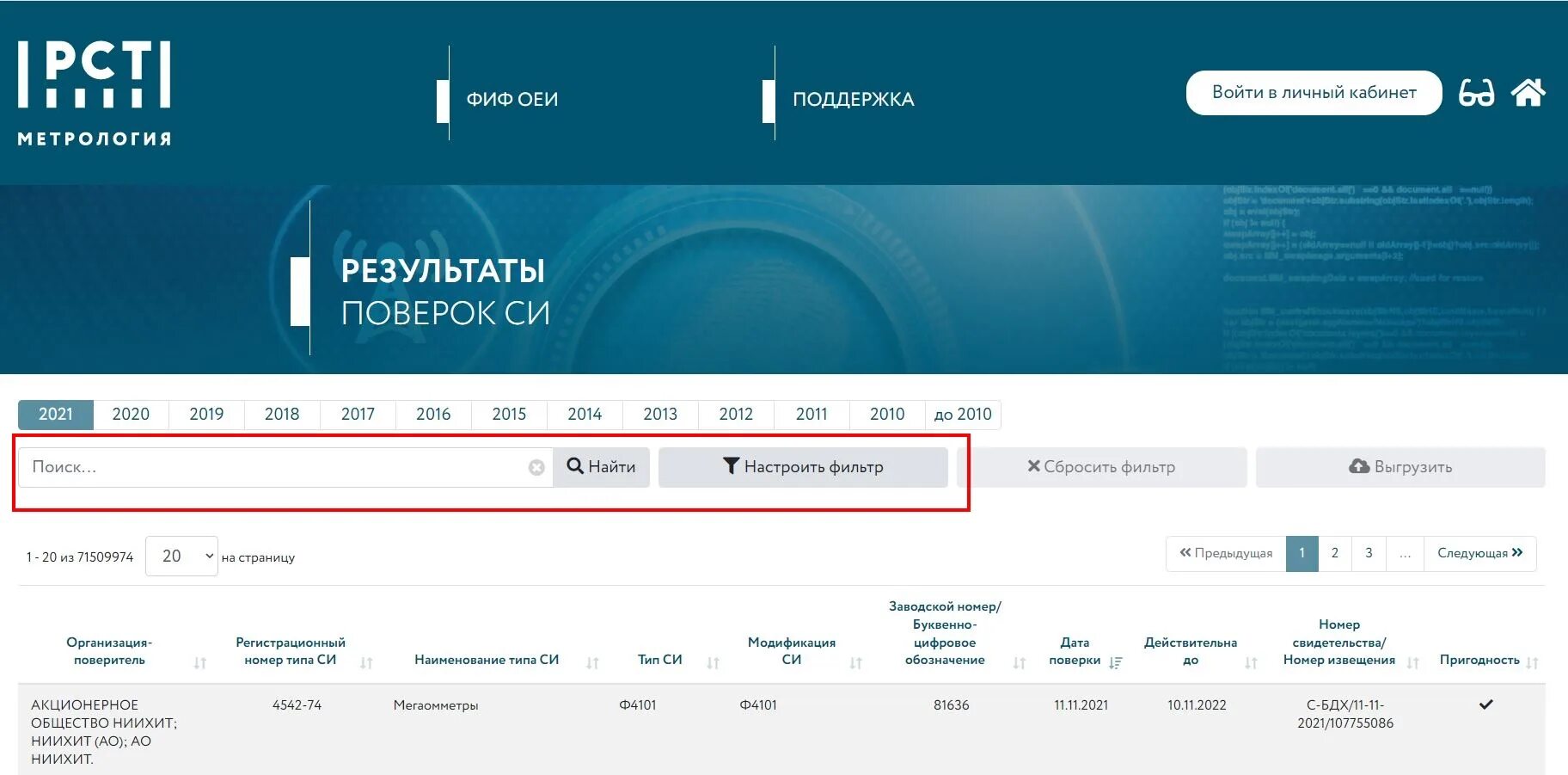Select the 2013 year tab

pyautogui.click(x=660, y=414)
